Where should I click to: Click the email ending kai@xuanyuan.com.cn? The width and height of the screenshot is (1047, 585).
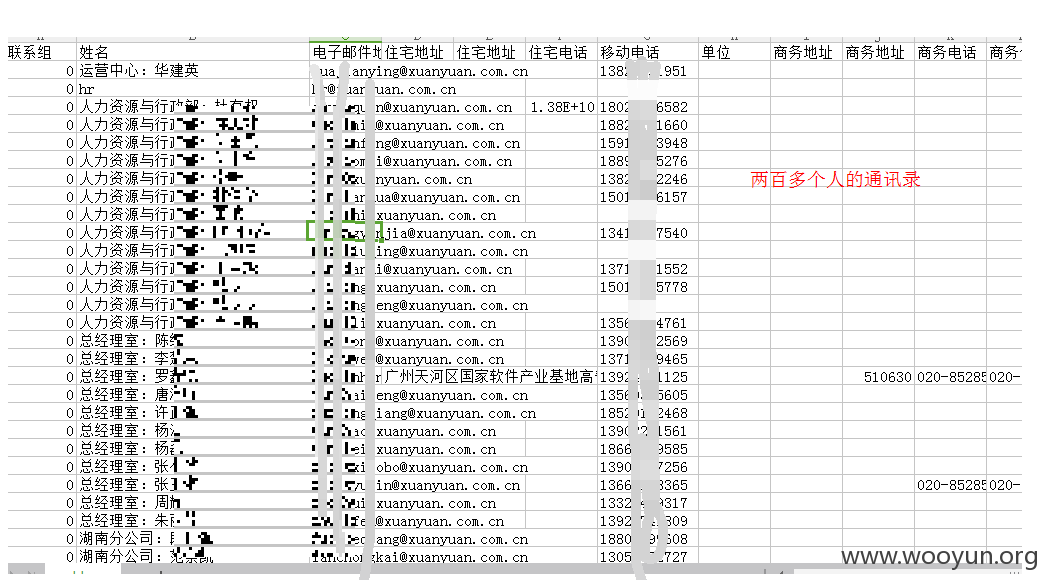421,557
